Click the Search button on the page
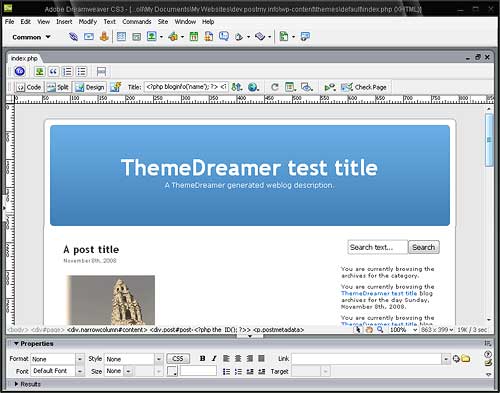The width and height of the screenshot is (500, 393). tap(424, 247)
